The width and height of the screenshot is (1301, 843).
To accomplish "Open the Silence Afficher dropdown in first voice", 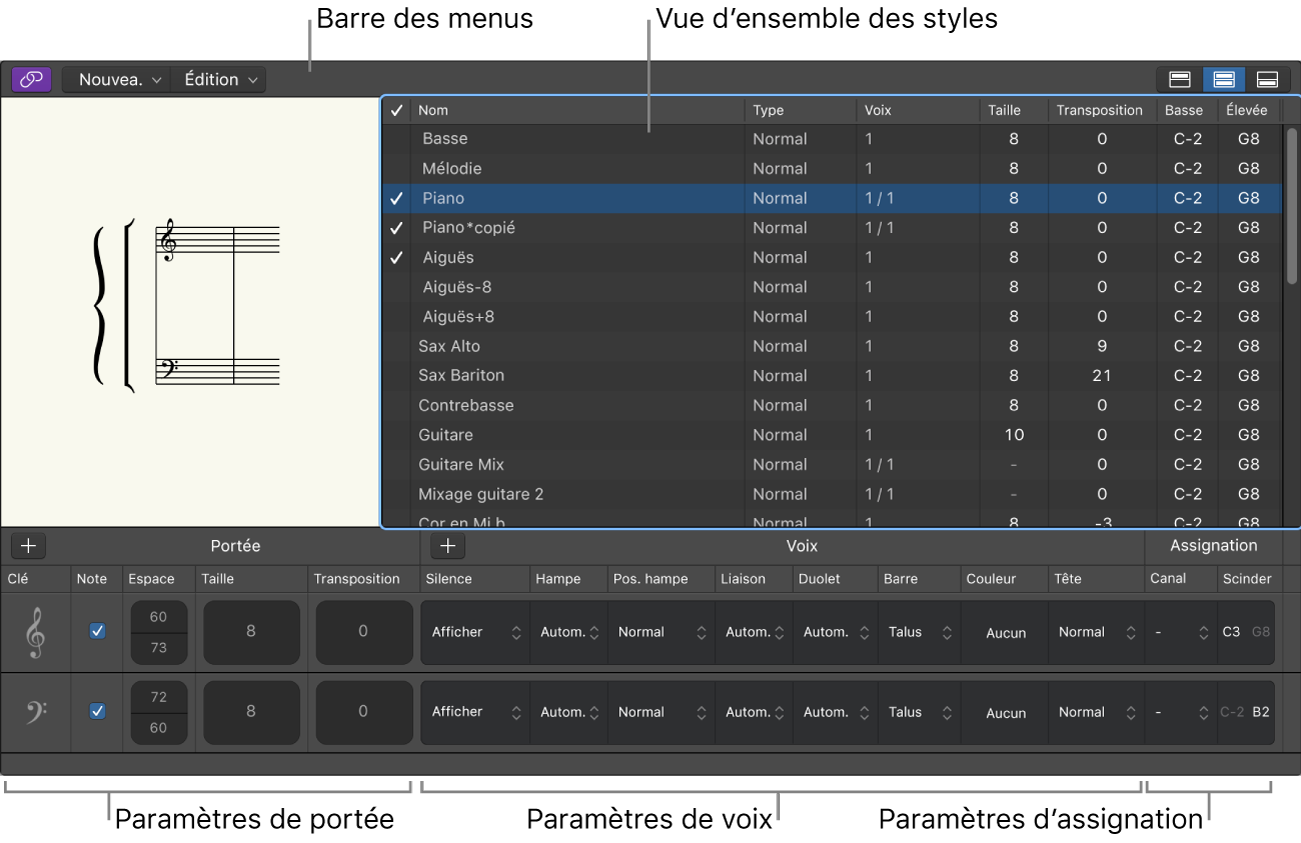I will 475,633.
